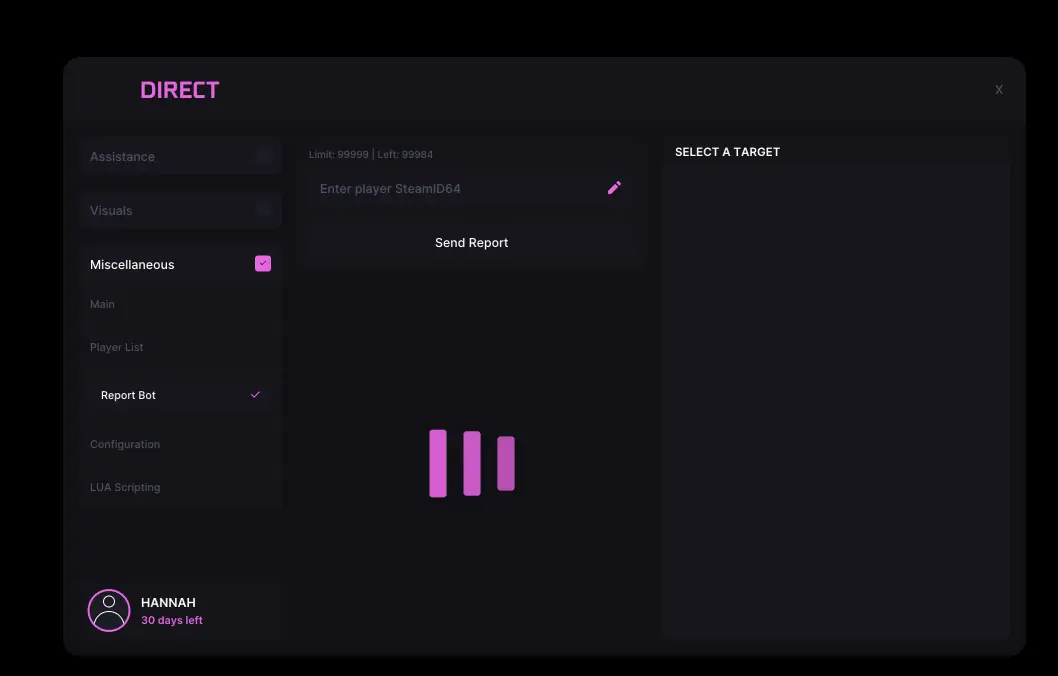Enable the Visuals category checkbox
Screen dimensions: 1058x676
pos(262,209)
